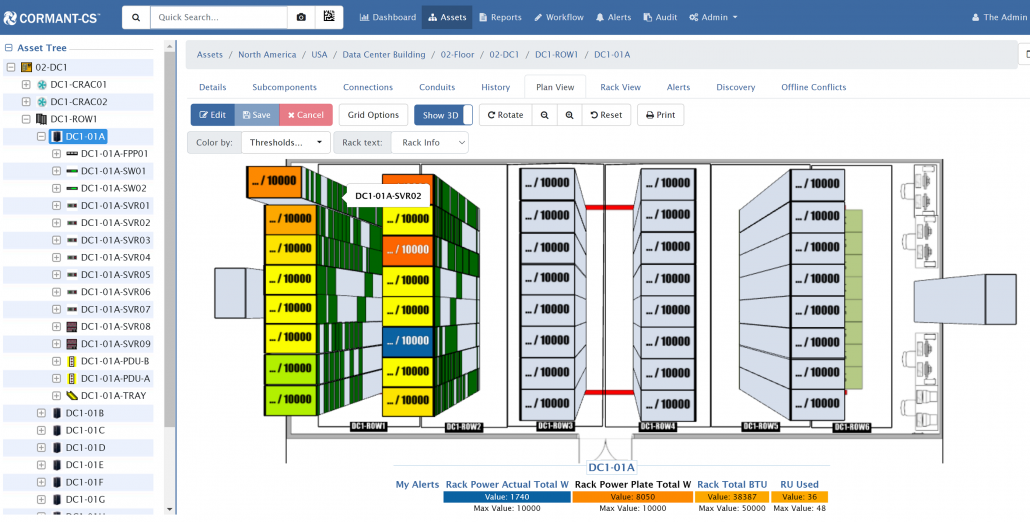Open the Admin menu dropdown

[713, 17]
